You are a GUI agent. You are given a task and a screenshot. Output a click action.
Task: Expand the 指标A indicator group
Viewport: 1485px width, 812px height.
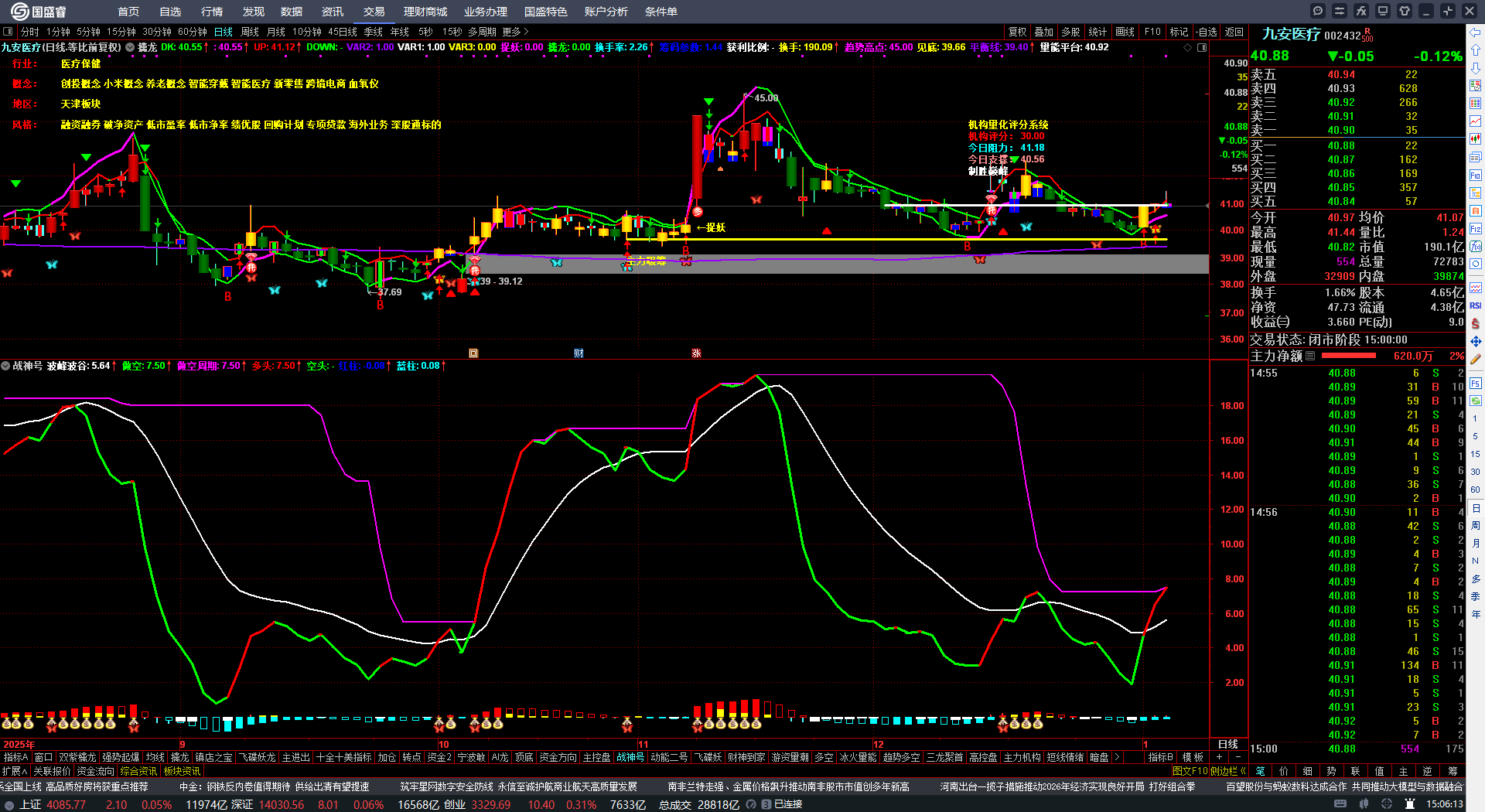pyautogui.click(x=15, y=757)
